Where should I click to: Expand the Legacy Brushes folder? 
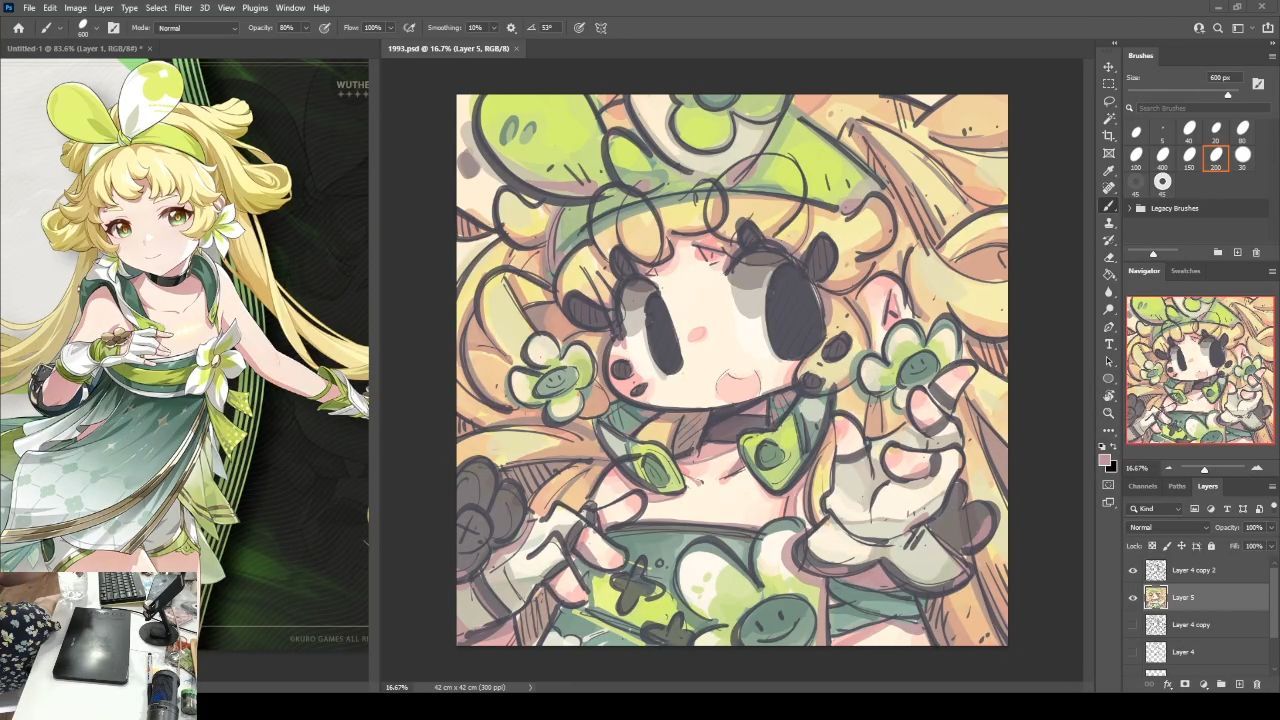coord(1130,208)
